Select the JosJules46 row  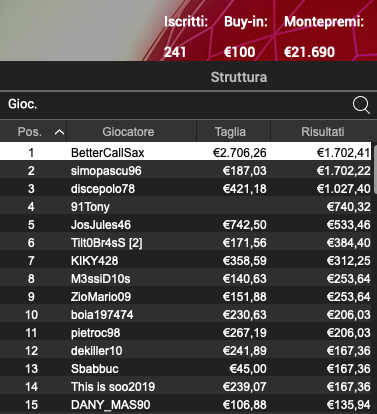click(x=186, y=225)
